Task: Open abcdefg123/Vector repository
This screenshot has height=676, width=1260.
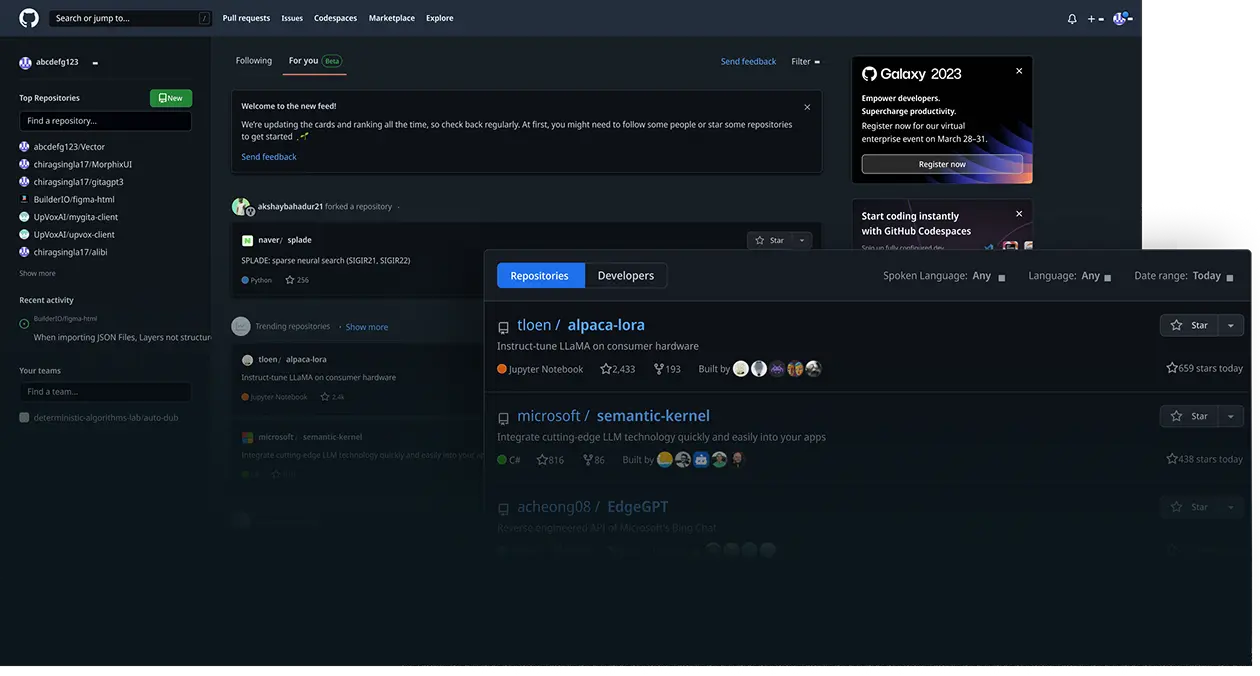Action: coord(69,147)
